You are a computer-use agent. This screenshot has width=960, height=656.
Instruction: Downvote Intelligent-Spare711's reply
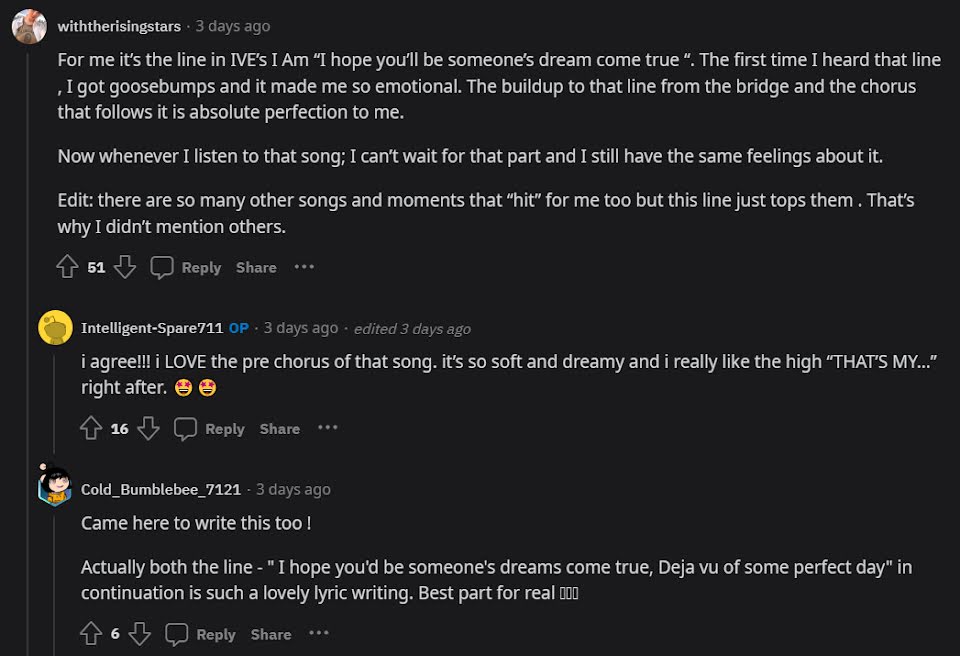click(x=148, y=428)
